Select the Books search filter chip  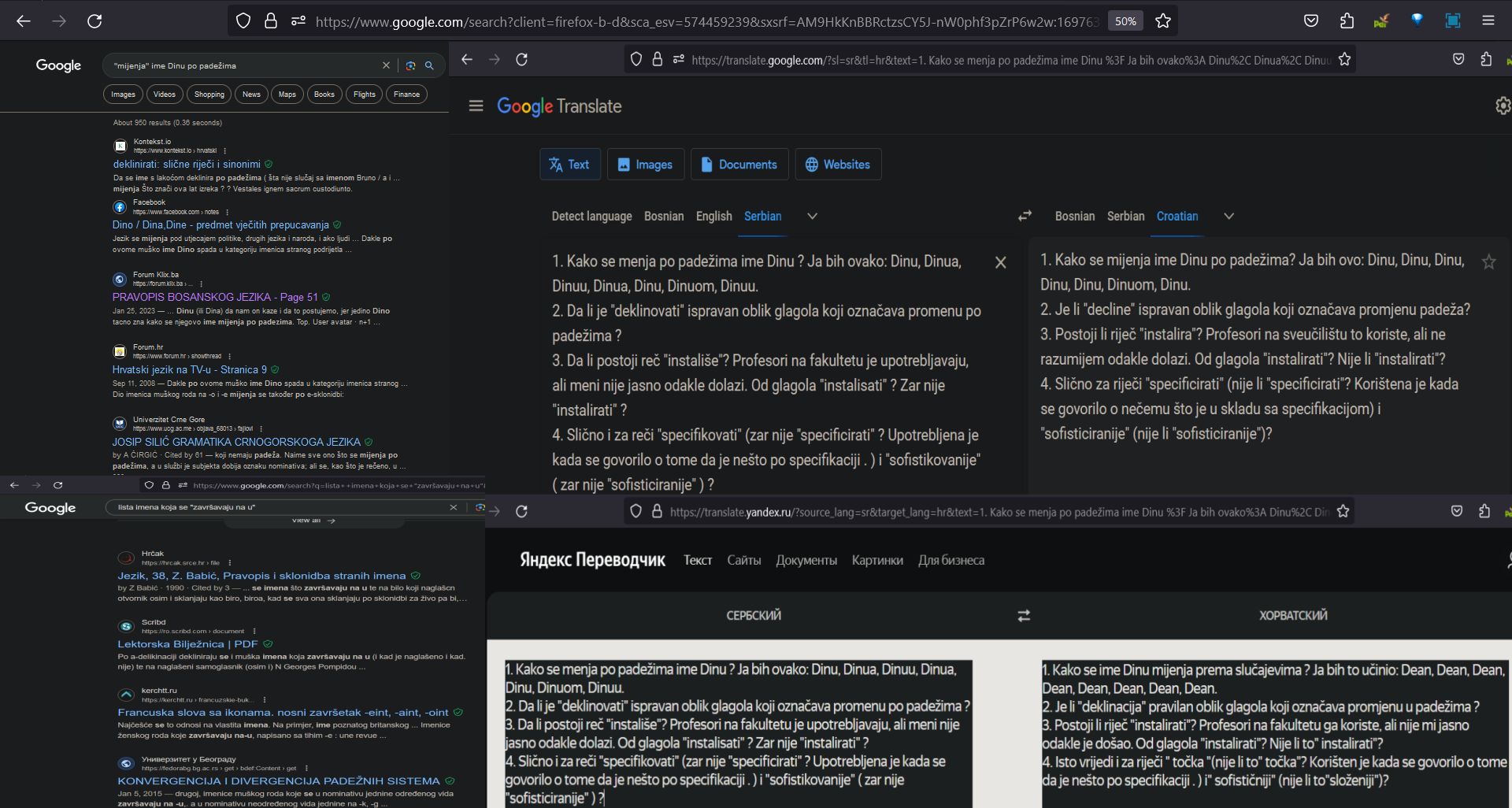point(324,95)
